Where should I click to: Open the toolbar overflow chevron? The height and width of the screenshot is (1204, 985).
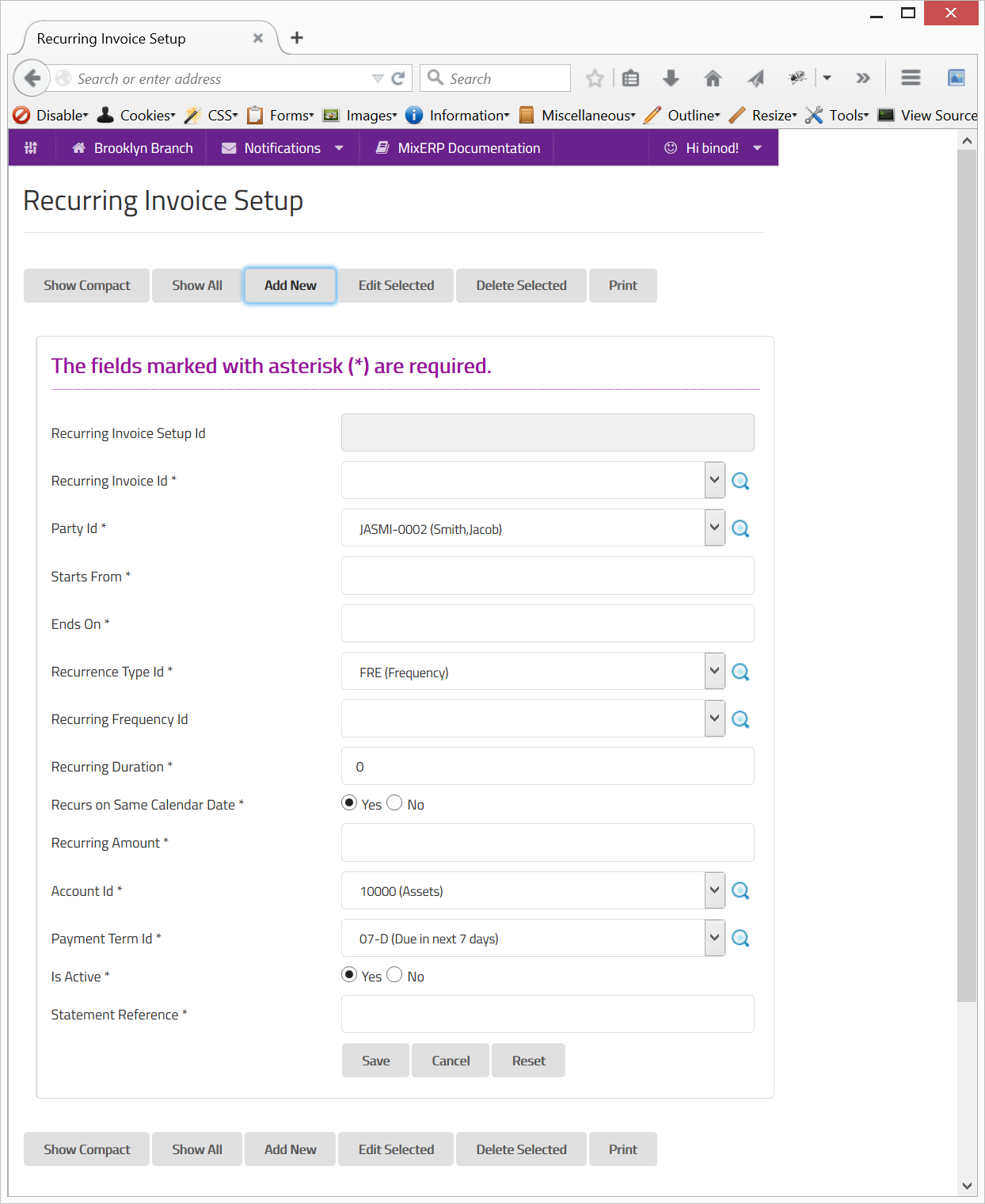click(x=863, y=78)
